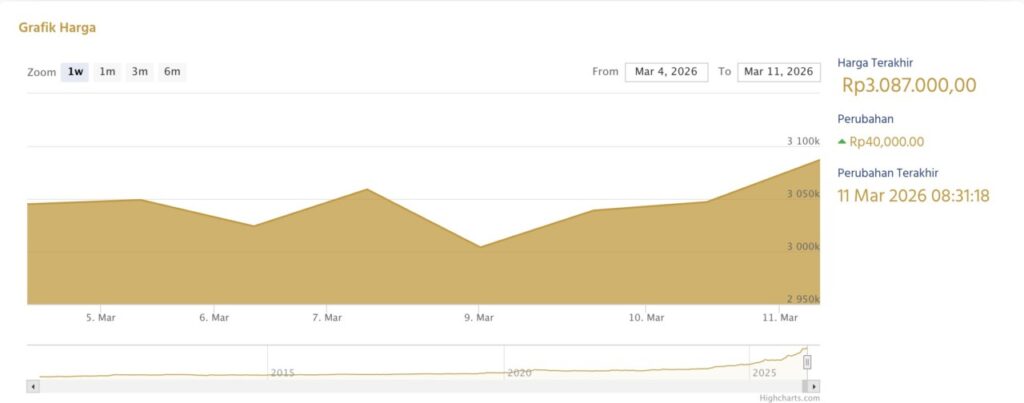Choose the 6m zoom button

tap(172, 72)
